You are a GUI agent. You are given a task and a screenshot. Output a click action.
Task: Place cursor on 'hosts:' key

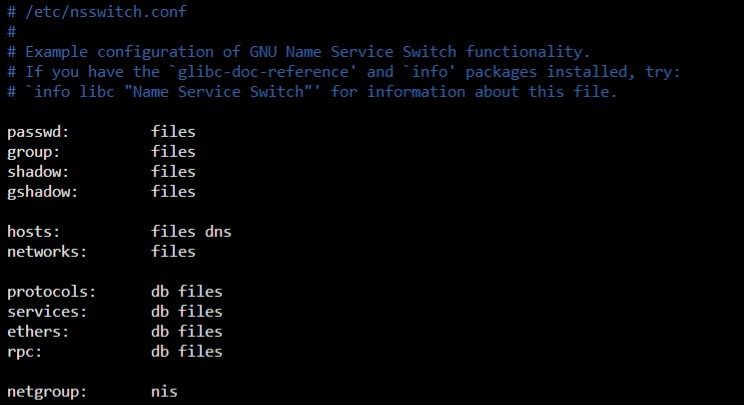34,231
